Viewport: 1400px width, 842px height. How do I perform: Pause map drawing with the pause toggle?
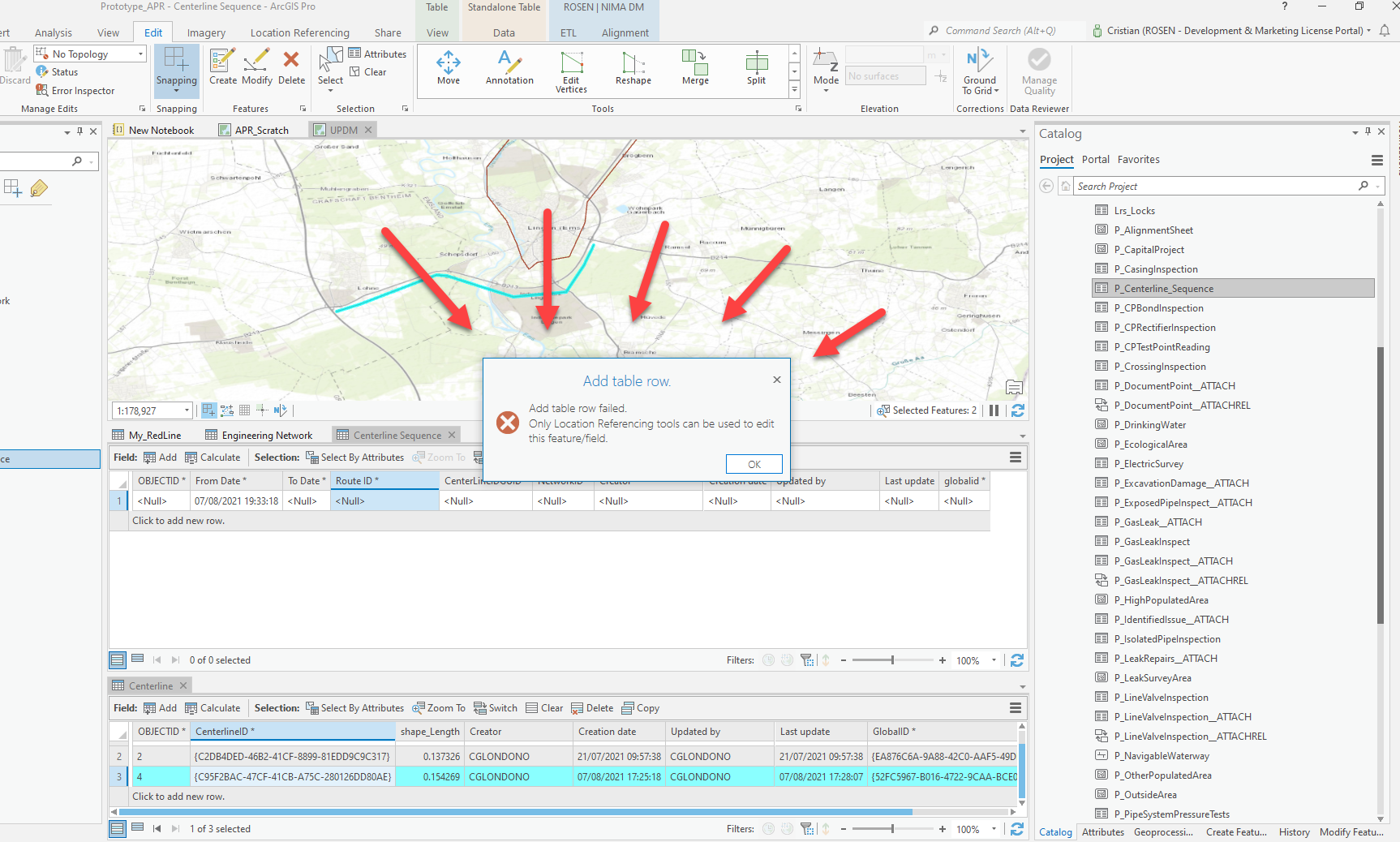pos(994,410)
